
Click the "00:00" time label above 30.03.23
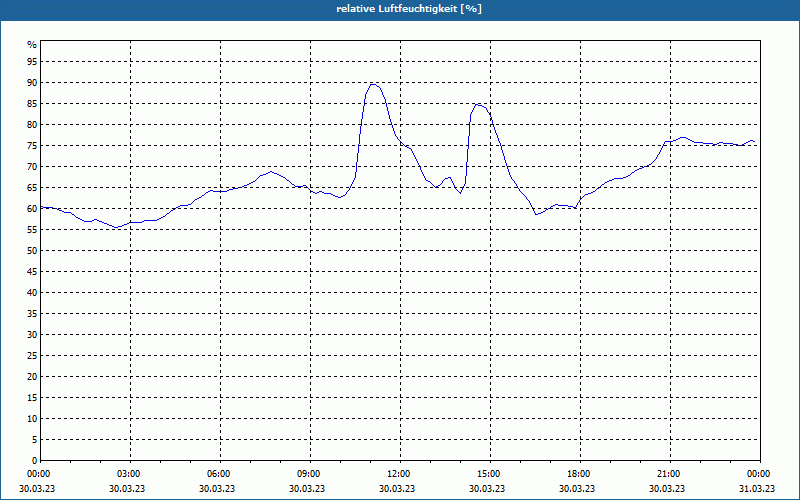coord(38,474)
